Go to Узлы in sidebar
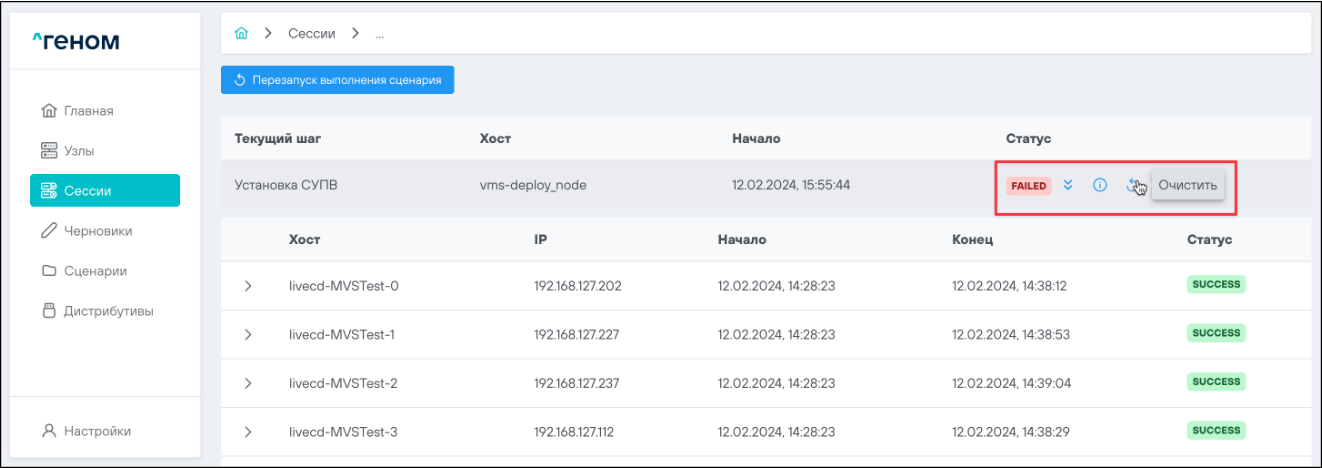Screen dimensions: 1322x468 click(78, 150)
